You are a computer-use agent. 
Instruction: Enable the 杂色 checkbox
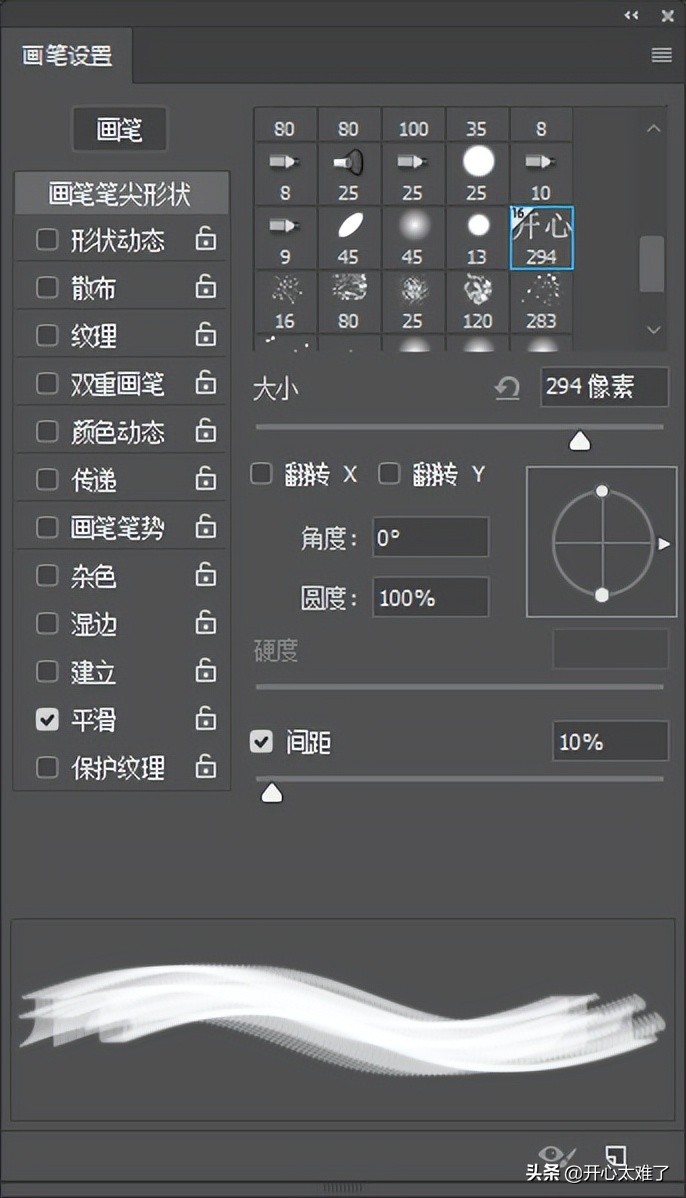[47, 575]
